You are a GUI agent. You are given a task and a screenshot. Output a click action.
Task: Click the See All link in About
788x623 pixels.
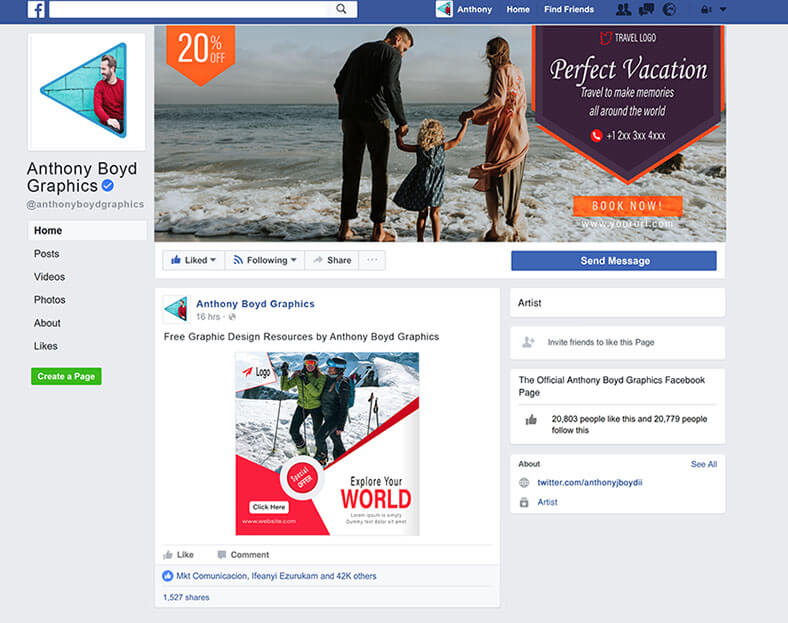(703, 464)
